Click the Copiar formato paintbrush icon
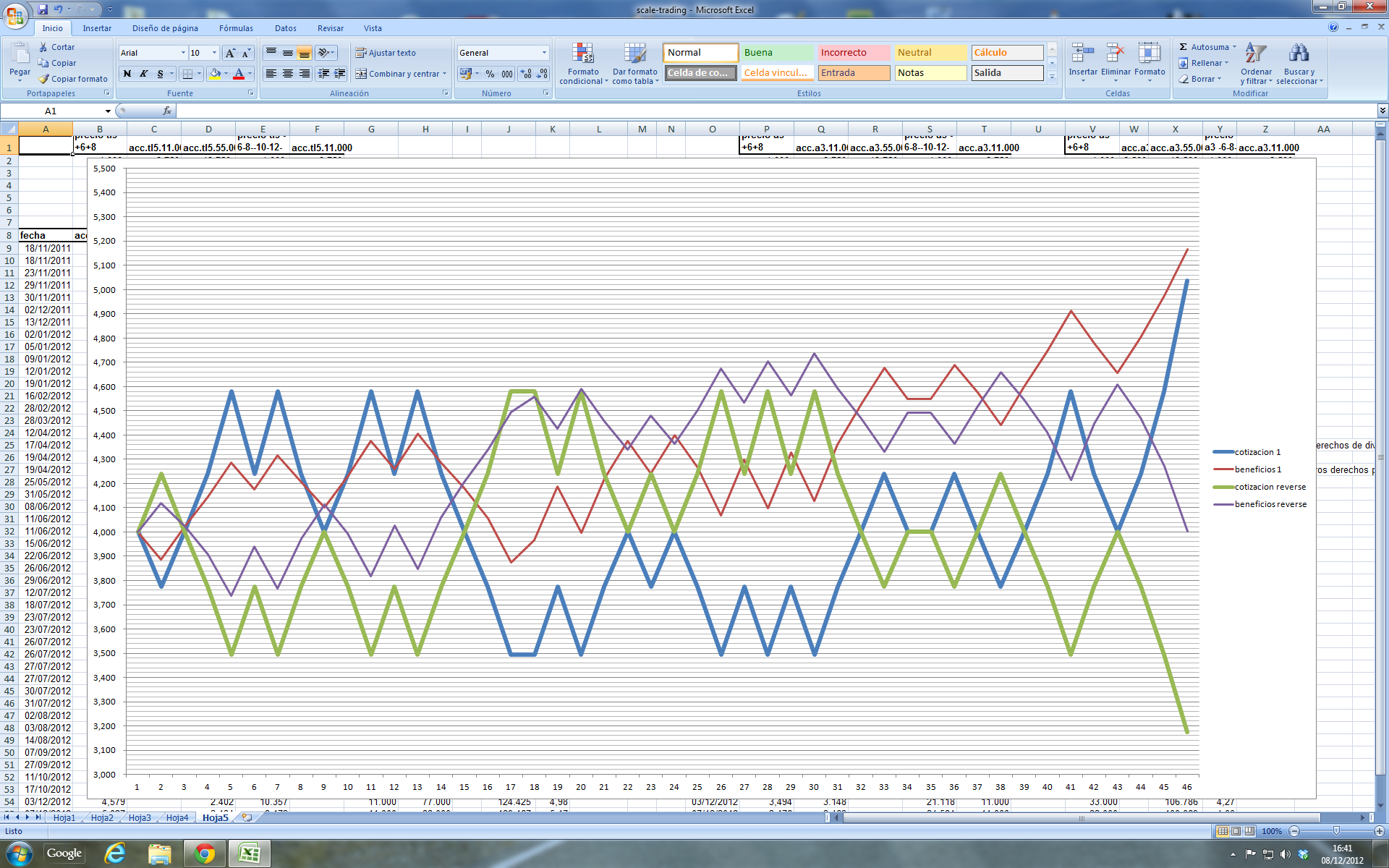The height and width of the screenshot is (868, 1389). (x=43, y=79)
